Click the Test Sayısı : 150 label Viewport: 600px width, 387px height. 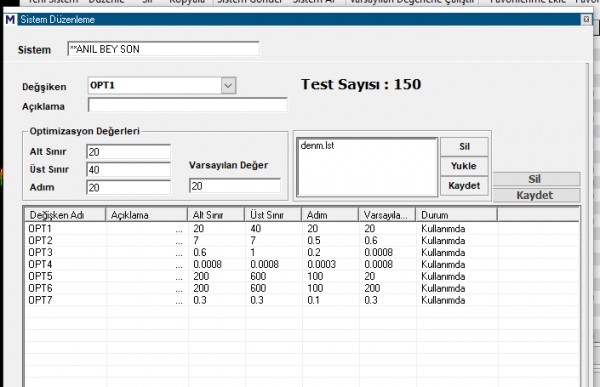[x=361, y=84]
